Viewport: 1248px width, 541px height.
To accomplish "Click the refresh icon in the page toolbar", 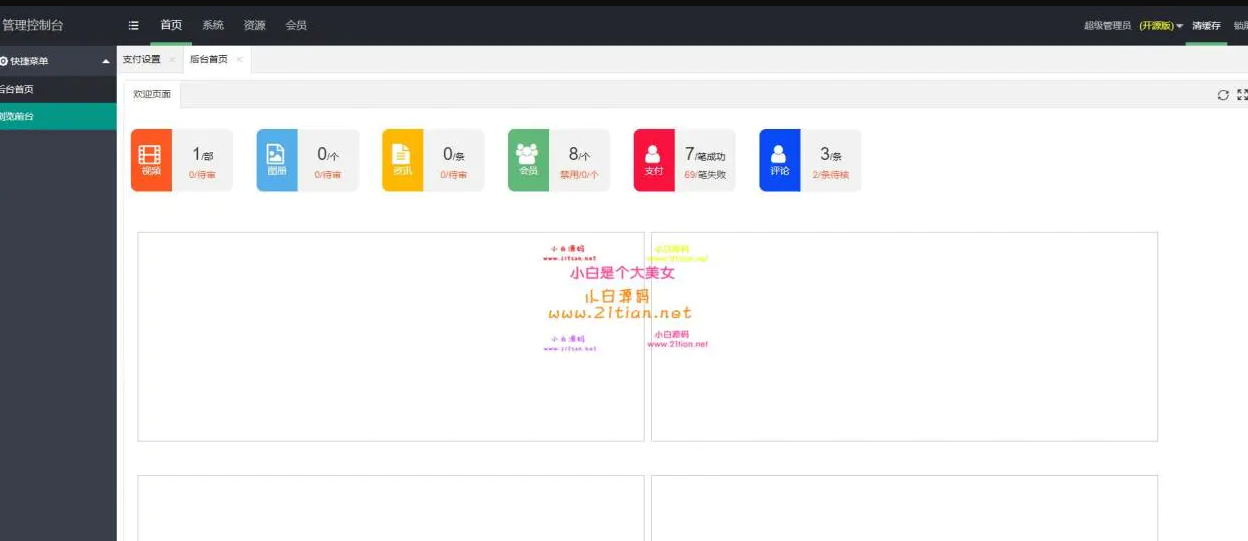I will [x=1222, y=95].
